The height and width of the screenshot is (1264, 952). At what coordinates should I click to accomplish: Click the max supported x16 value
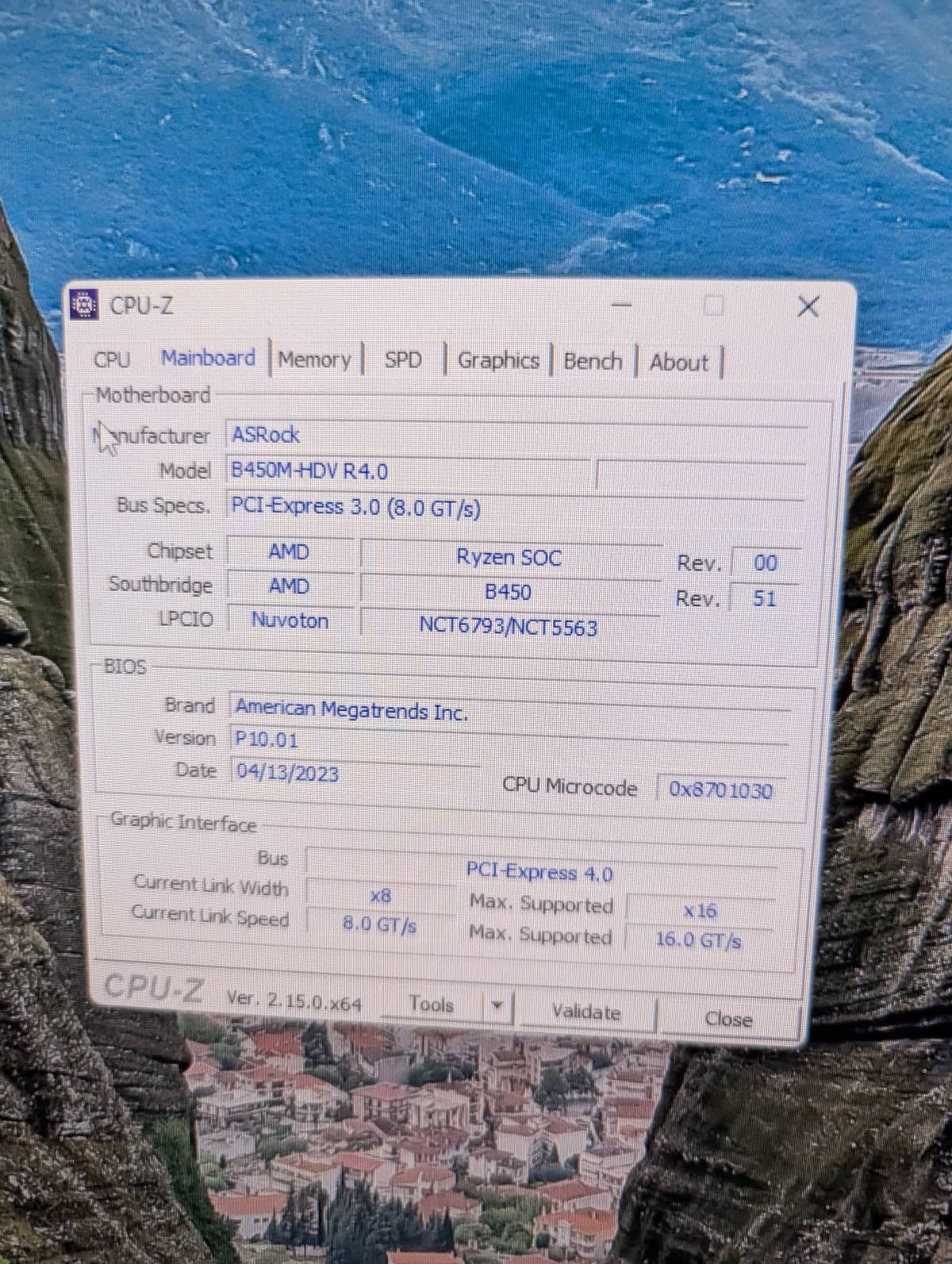[700, 911]
